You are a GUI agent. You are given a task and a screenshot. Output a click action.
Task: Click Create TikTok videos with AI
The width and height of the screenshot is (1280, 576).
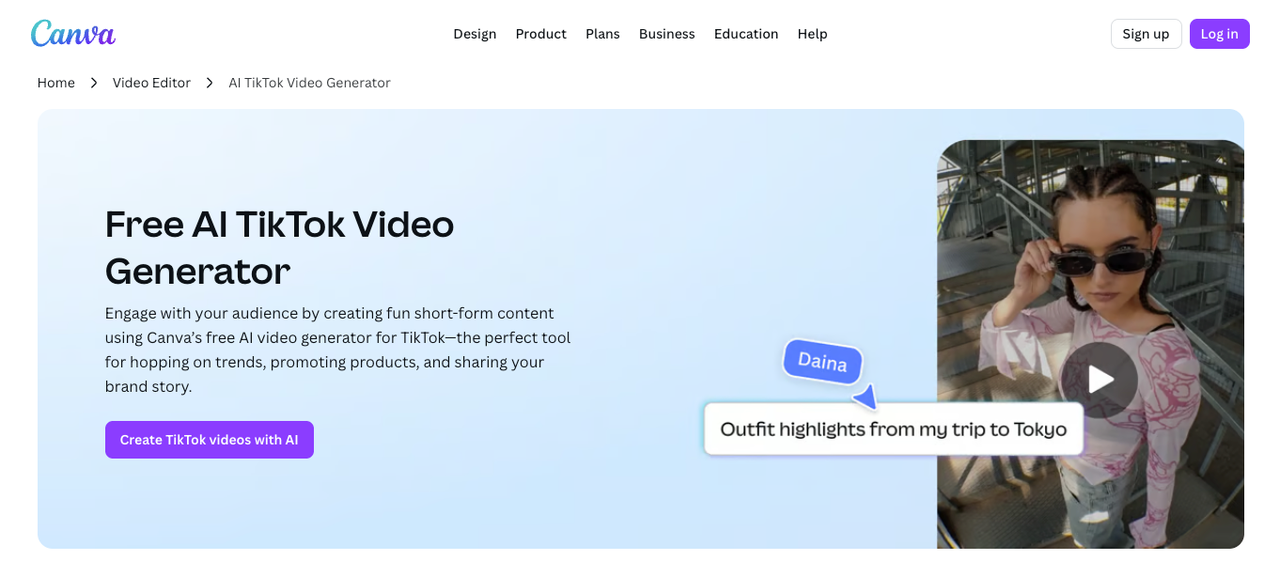(x=209, y=440)
